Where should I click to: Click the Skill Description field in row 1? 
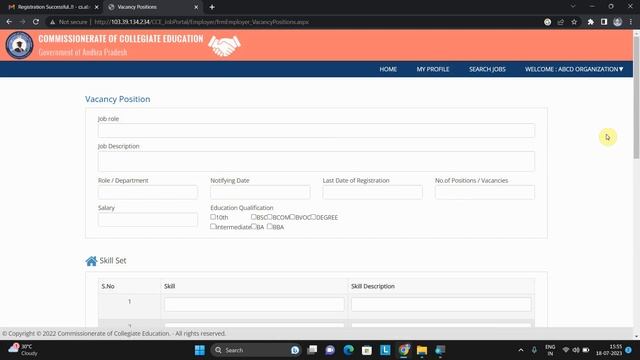[441, 304]
